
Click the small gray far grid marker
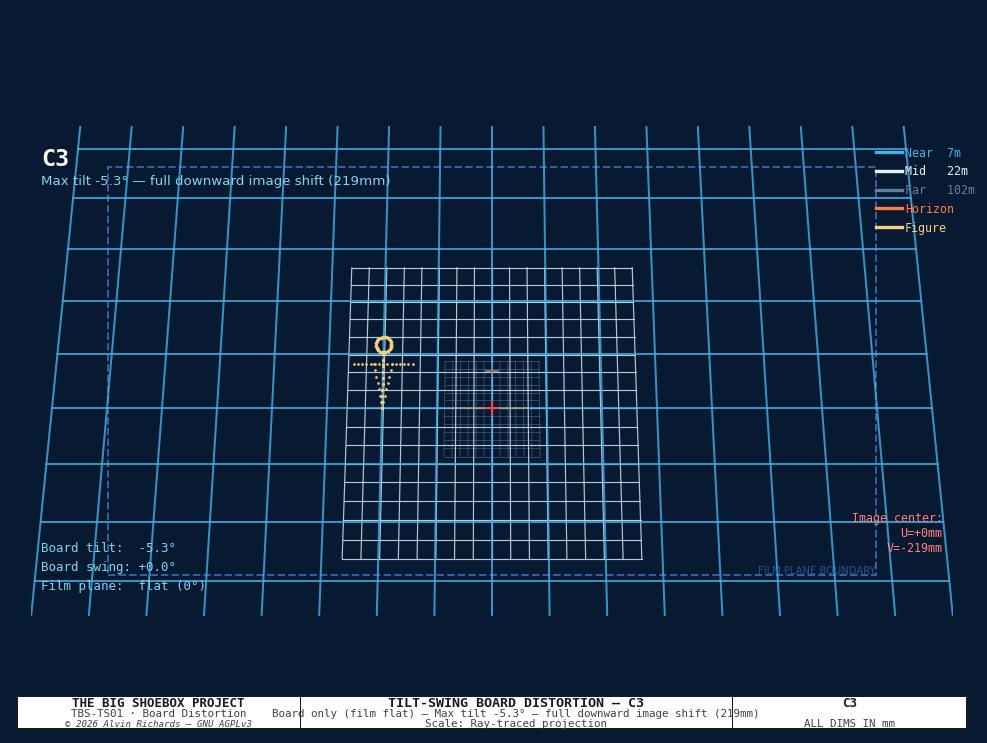coord(492,371)
